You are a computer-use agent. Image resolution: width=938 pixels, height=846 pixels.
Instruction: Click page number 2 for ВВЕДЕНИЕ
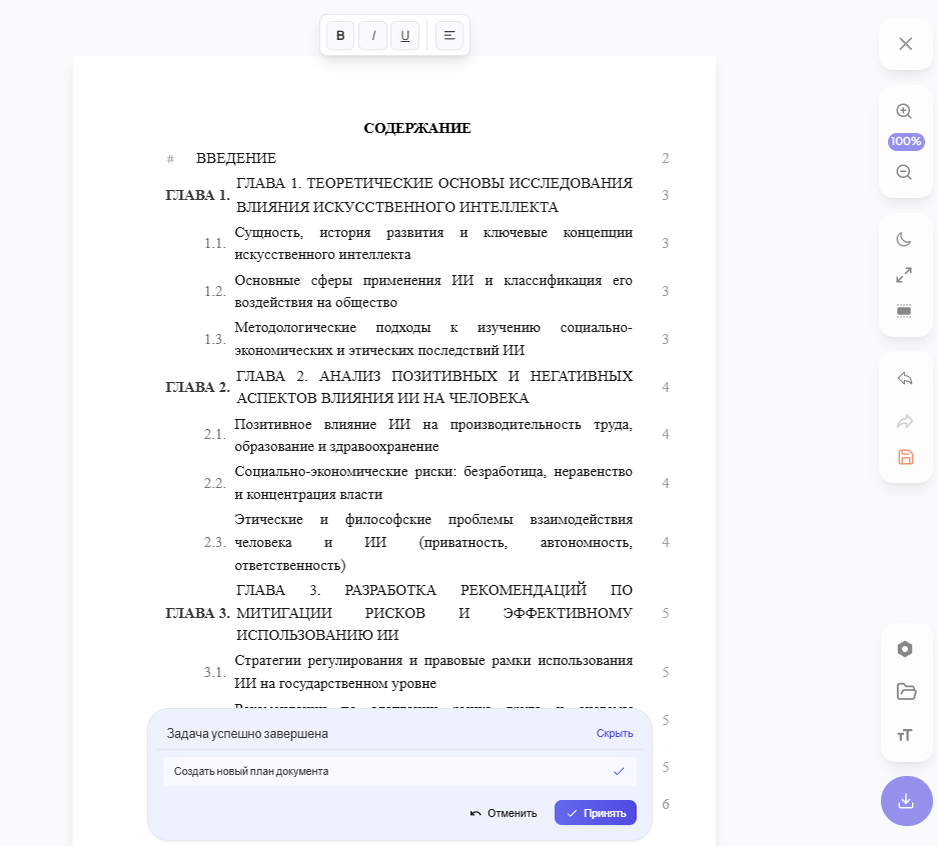click(665, 159)
